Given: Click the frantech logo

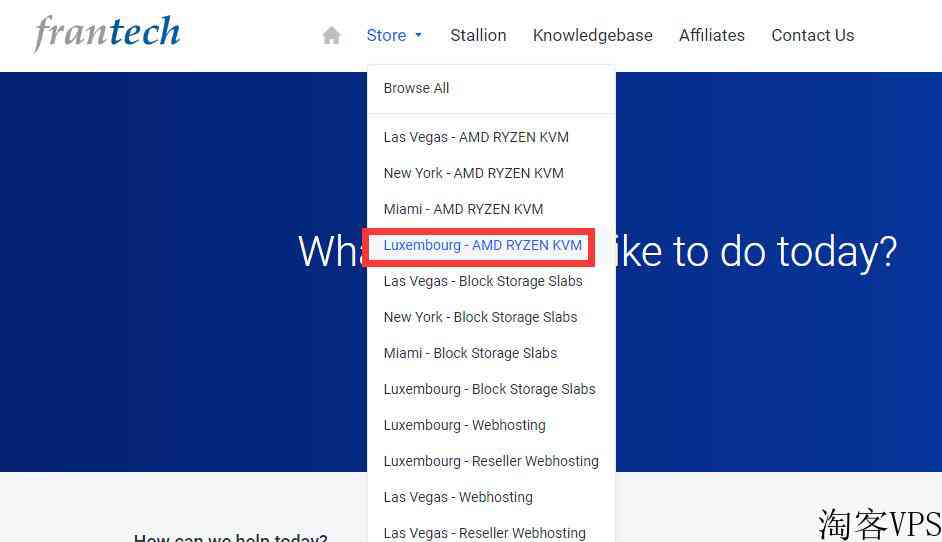Looking at the screenshot, I should tap(107, 33).
